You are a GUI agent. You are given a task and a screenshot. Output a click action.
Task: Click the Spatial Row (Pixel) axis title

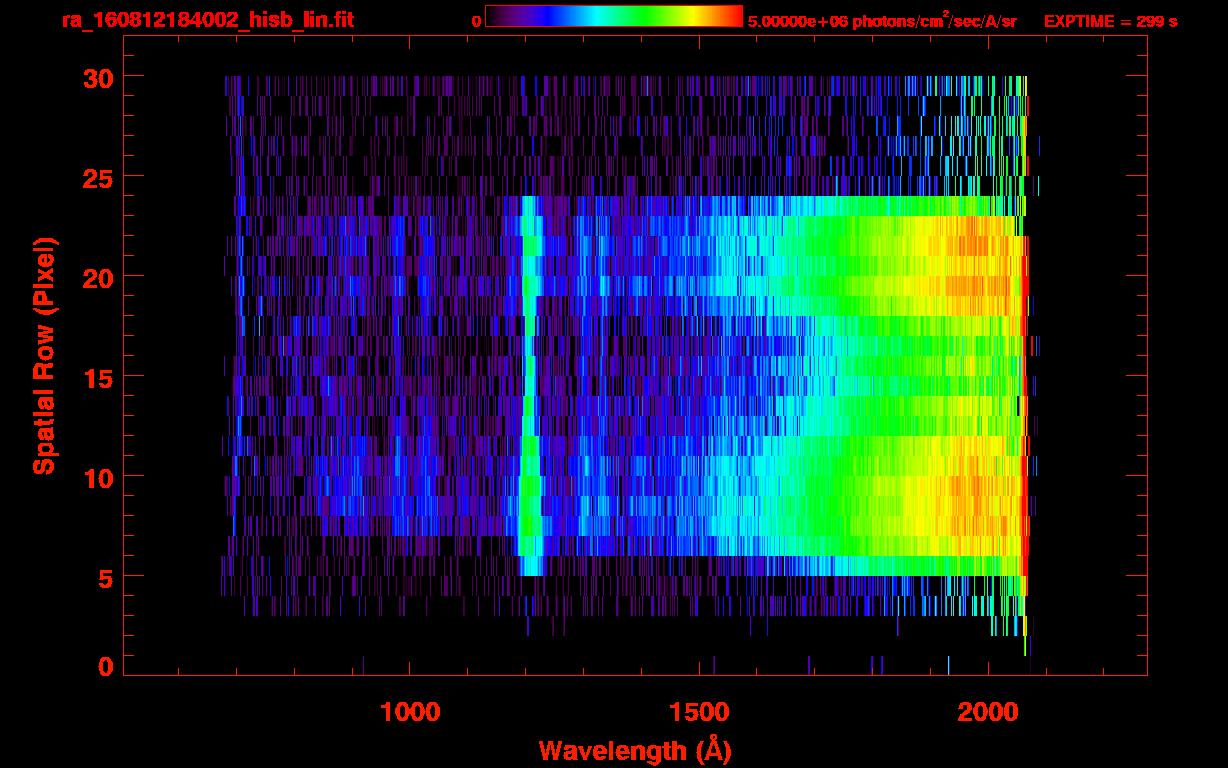[44, 355]
